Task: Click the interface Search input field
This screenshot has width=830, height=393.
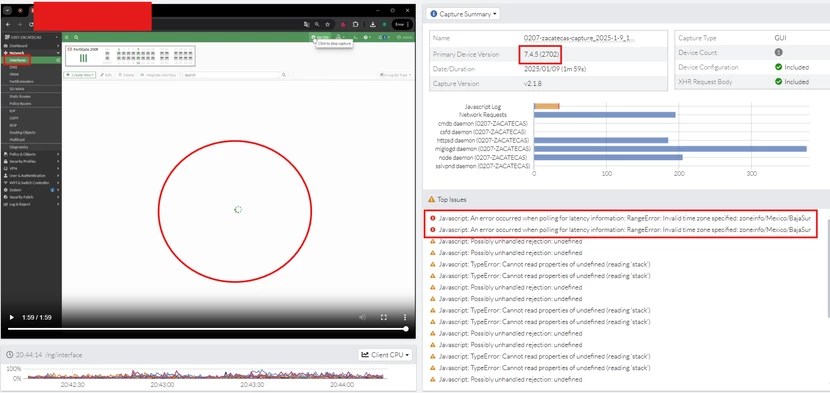Action: click(x=231, y=75)
